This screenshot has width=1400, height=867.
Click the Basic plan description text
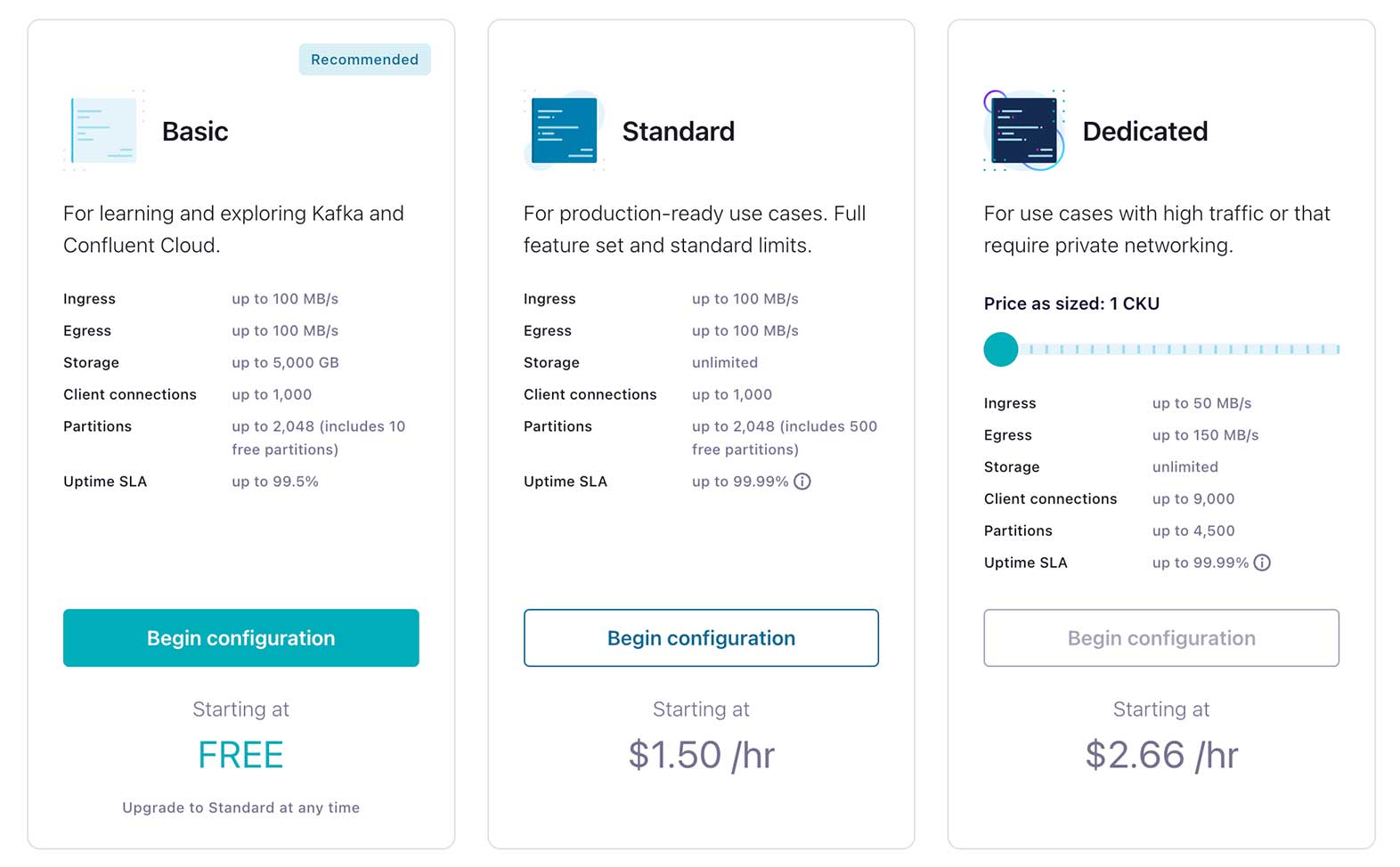233,229
